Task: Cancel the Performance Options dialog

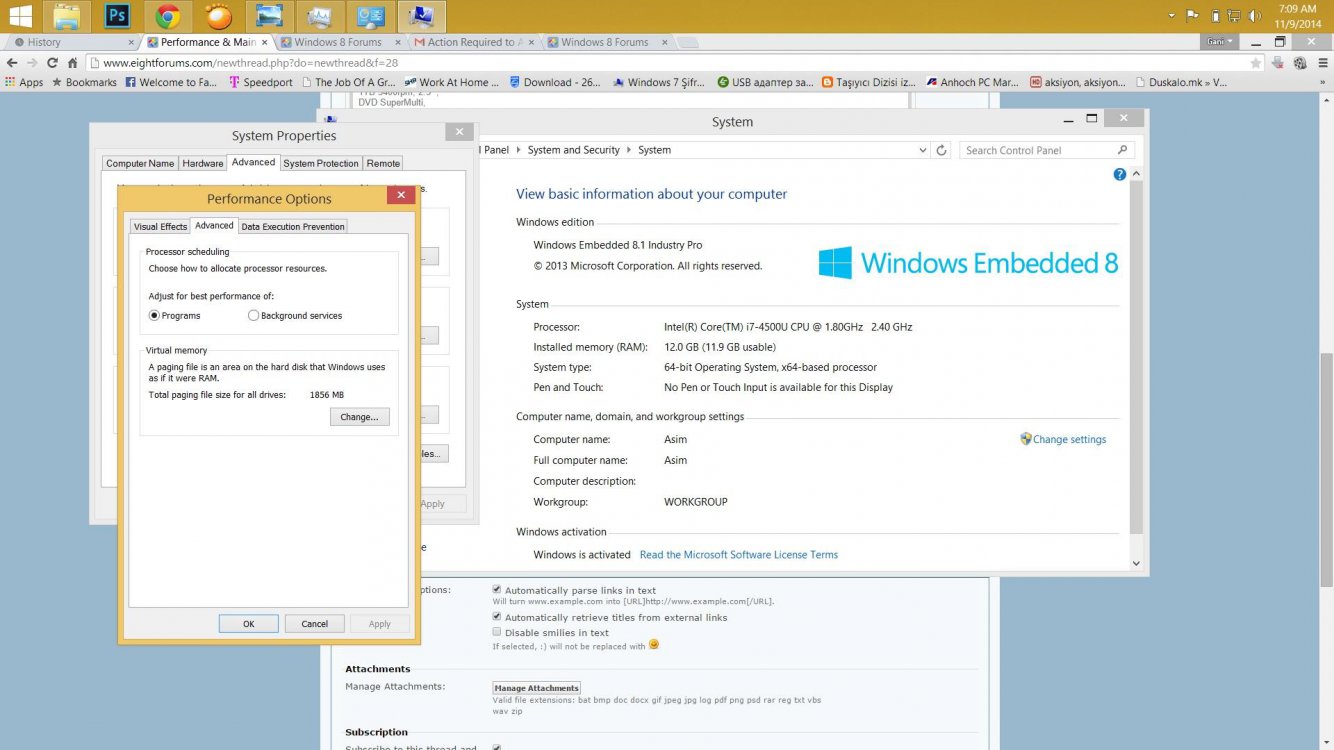Action: click(315, 623)
